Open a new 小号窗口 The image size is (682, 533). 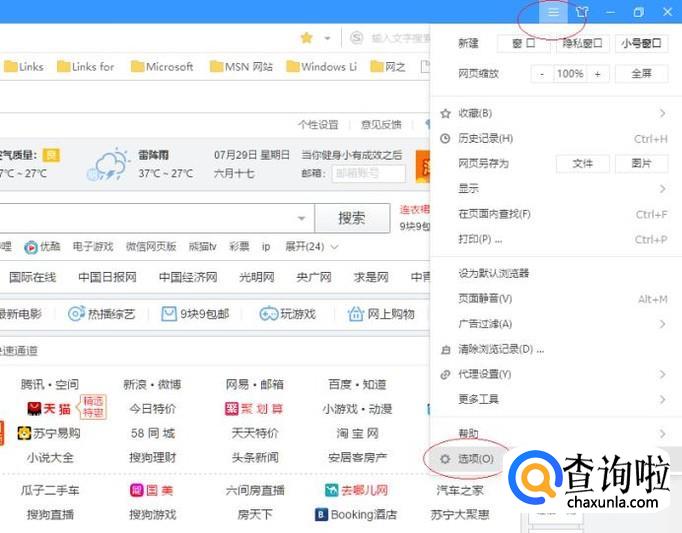pos(642,44)
